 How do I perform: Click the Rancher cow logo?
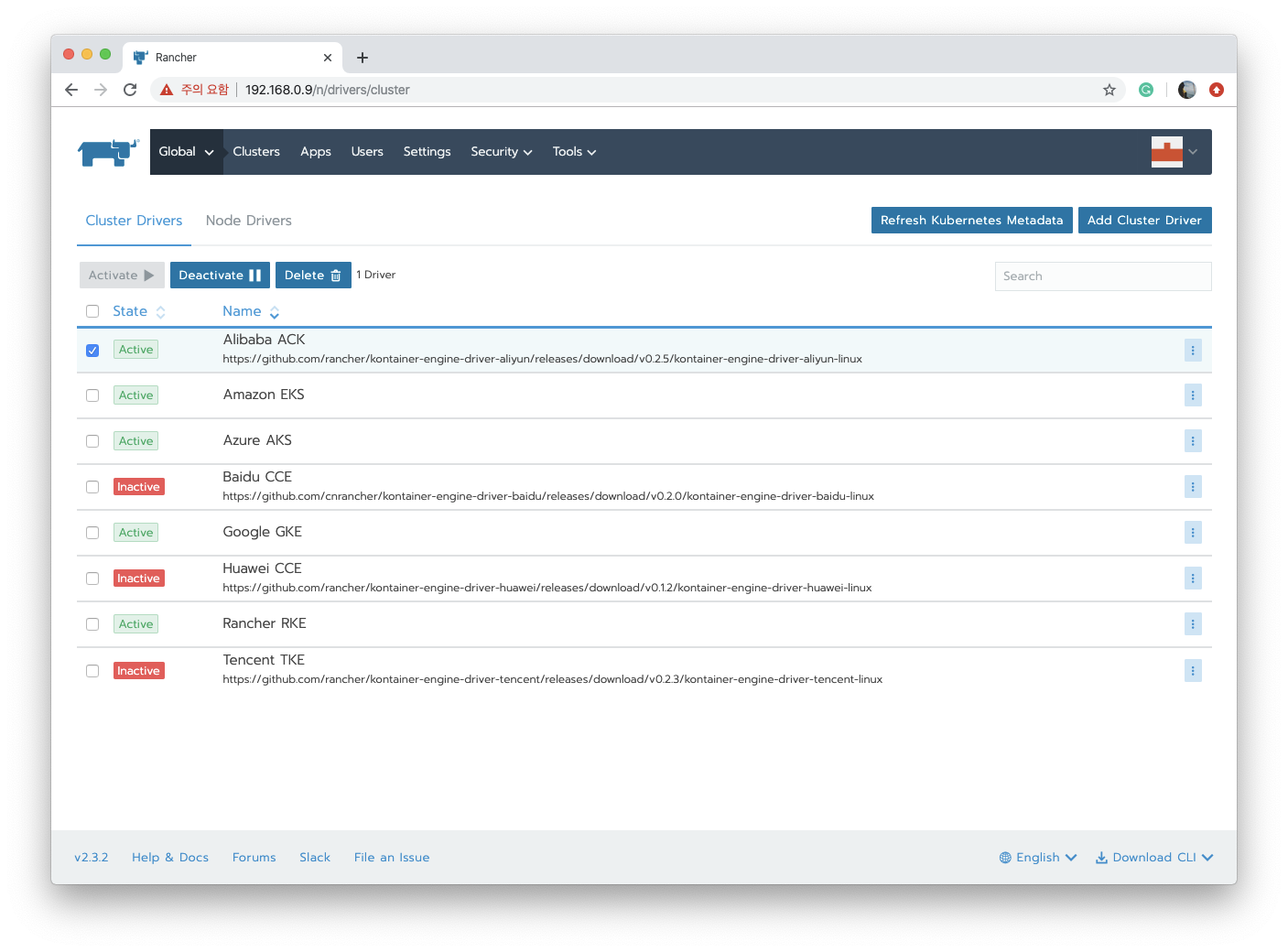coord(108,152)
